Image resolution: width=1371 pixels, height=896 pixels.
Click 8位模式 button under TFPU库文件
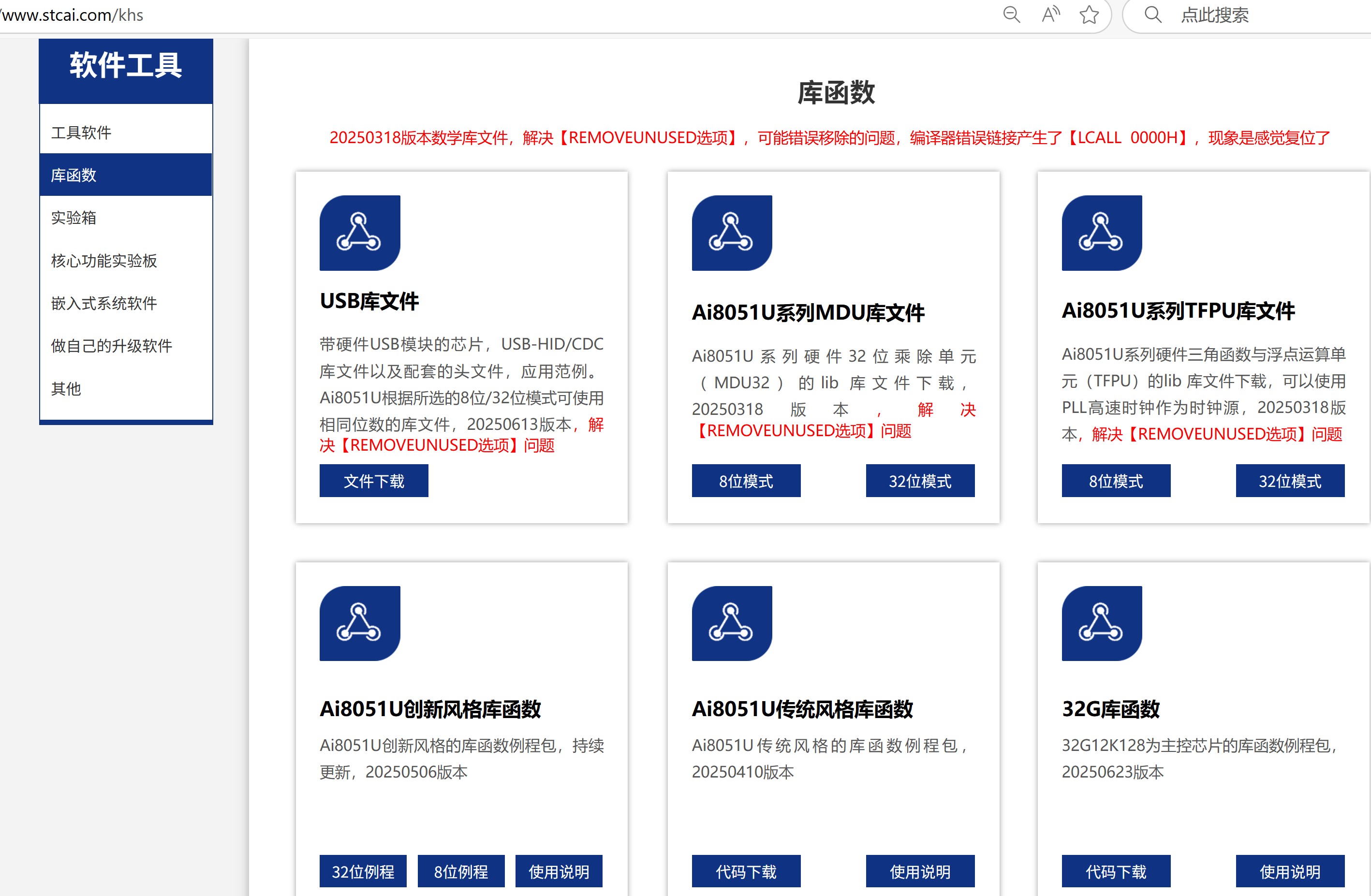[1116, 481]
